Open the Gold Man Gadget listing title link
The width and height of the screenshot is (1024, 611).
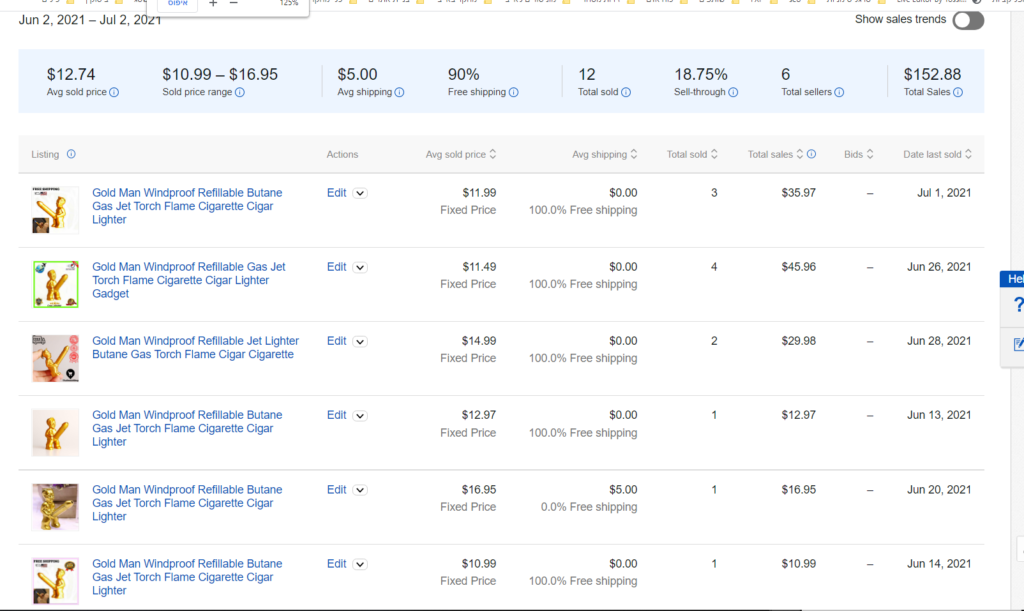pos(188,280)
